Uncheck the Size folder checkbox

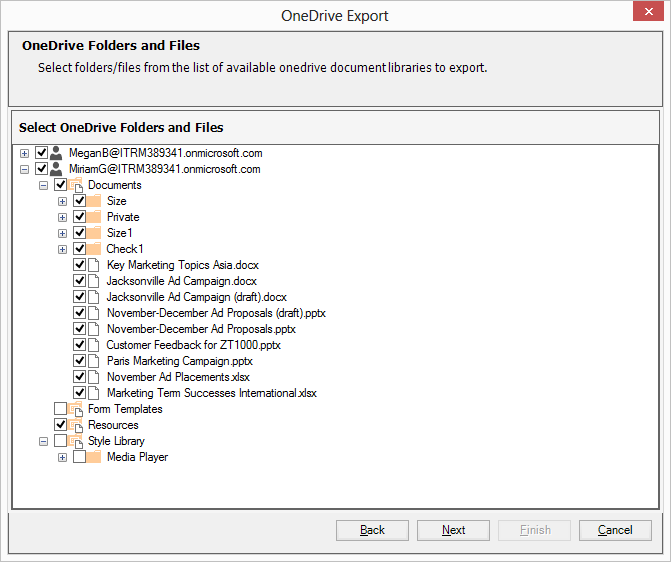point(80,200)
